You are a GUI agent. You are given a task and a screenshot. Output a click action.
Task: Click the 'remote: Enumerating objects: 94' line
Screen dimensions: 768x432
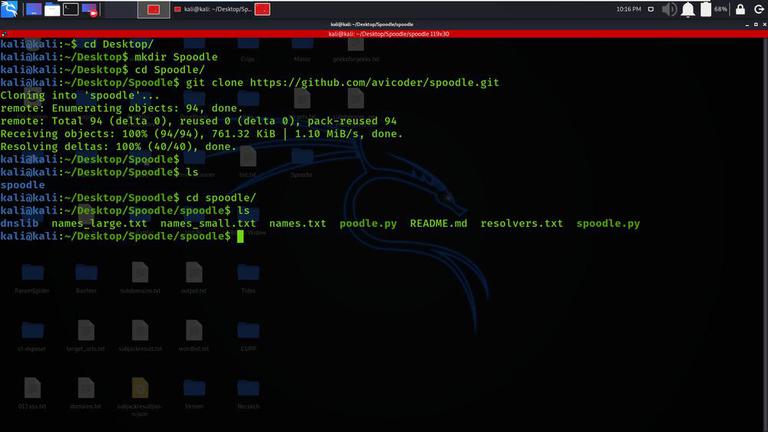121,108
